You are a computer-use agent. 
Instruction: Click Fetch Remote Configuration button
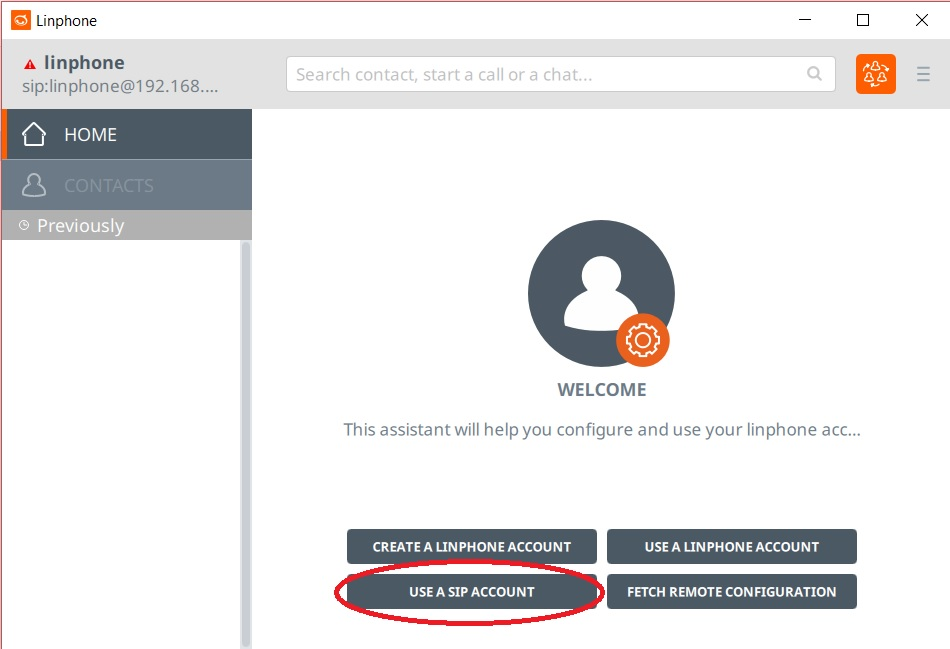point(732,592)
